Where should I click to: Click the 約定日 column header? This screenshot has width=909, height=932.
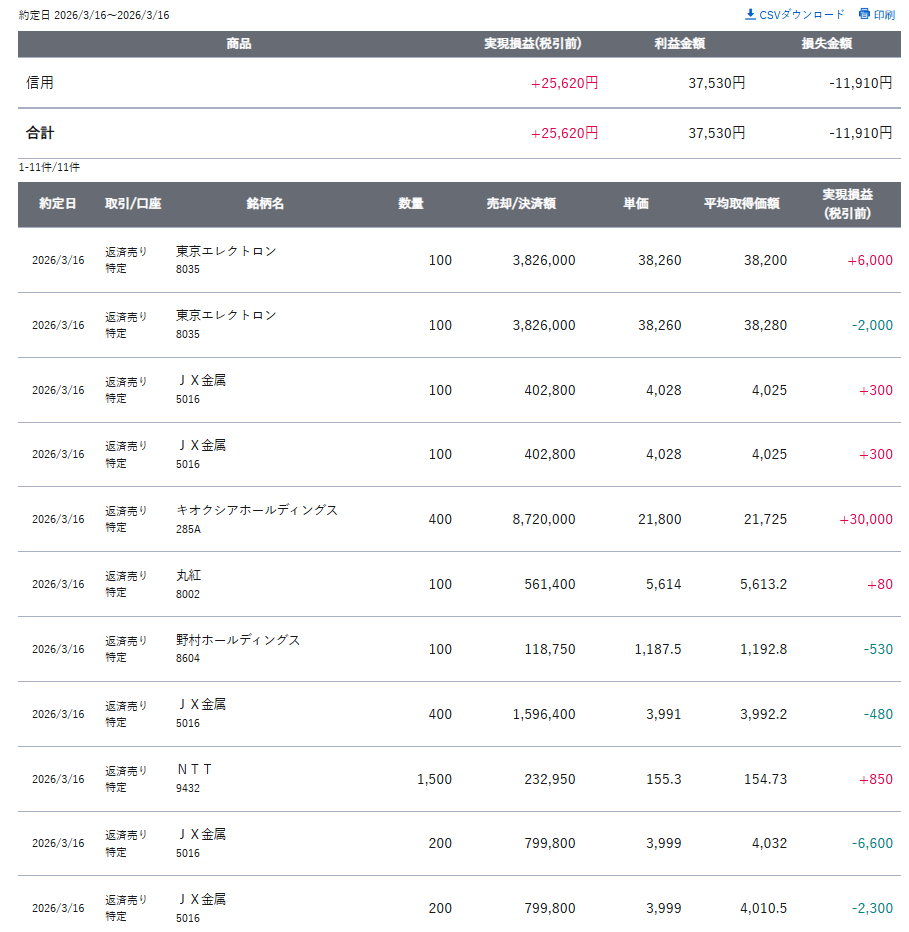click(x=58, y=204)
